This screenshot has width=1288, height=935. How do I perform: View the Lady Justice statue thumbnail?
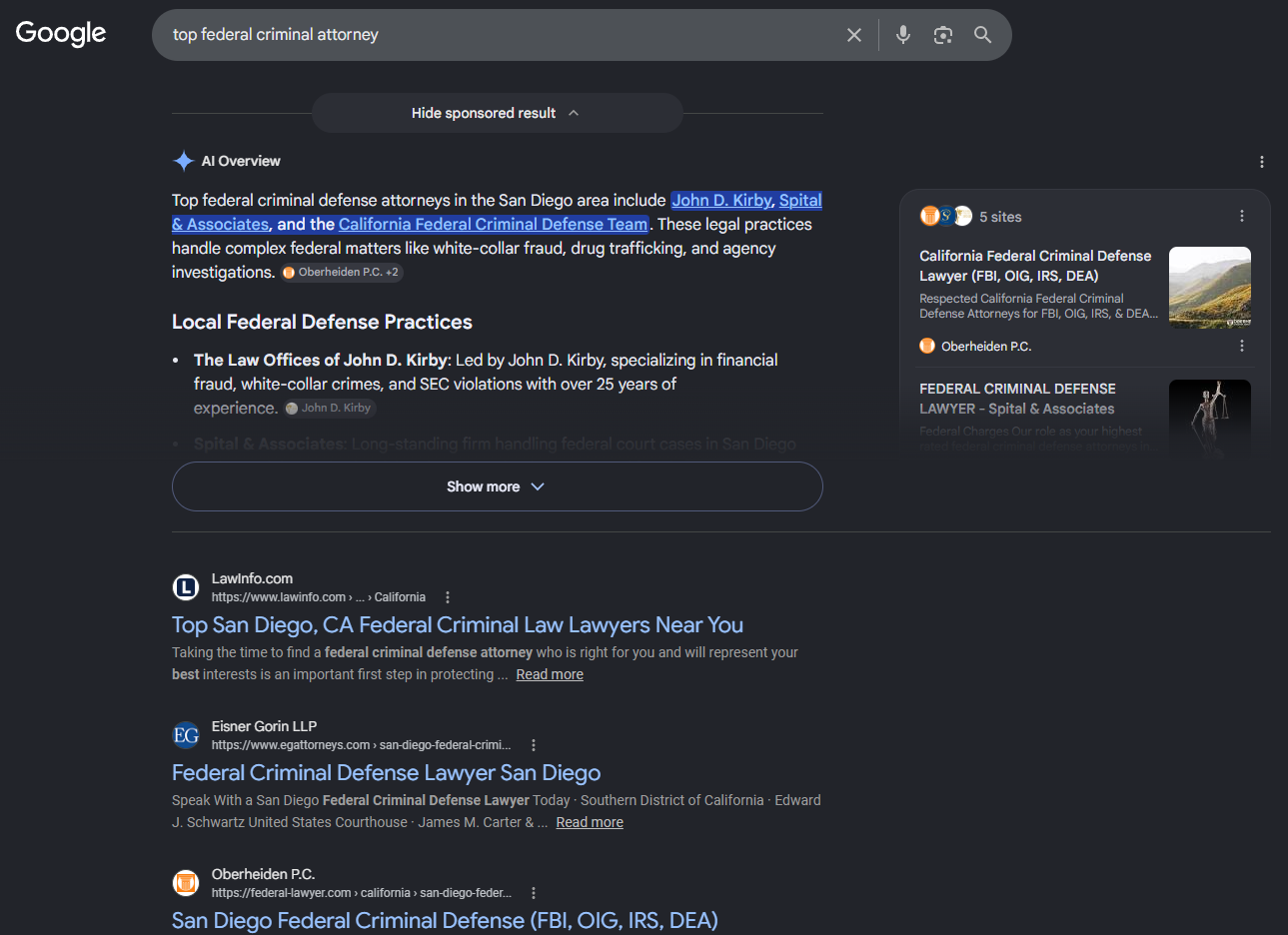coord(1210,419)
